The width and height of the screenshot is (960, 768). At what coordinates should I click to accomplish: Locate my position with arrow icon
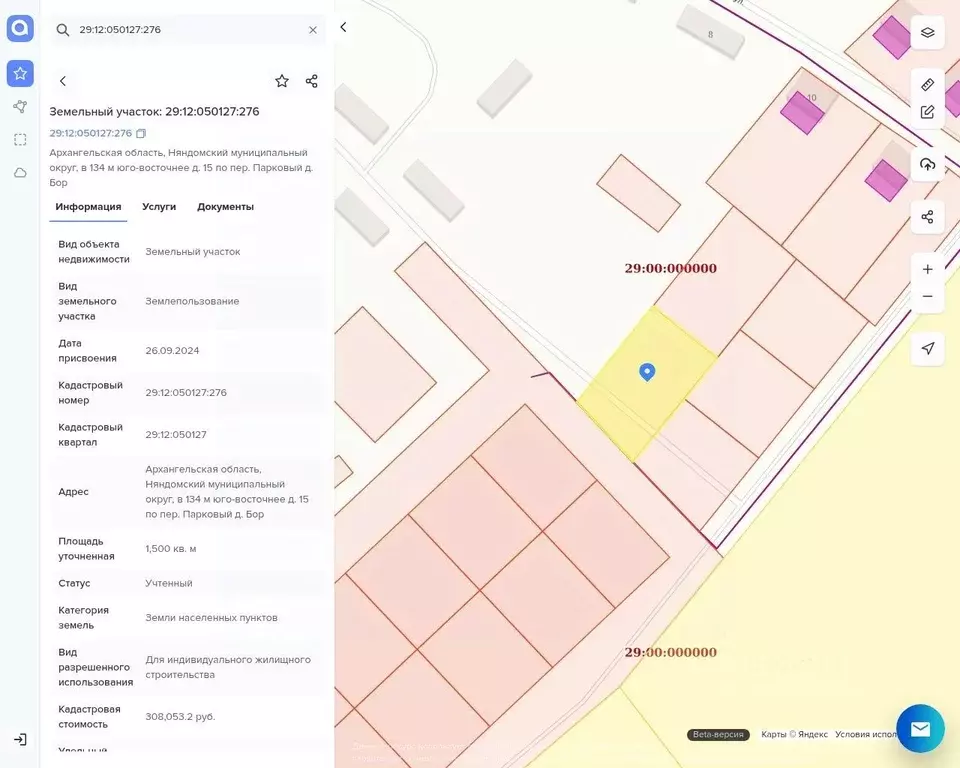[x=927, y=348]
